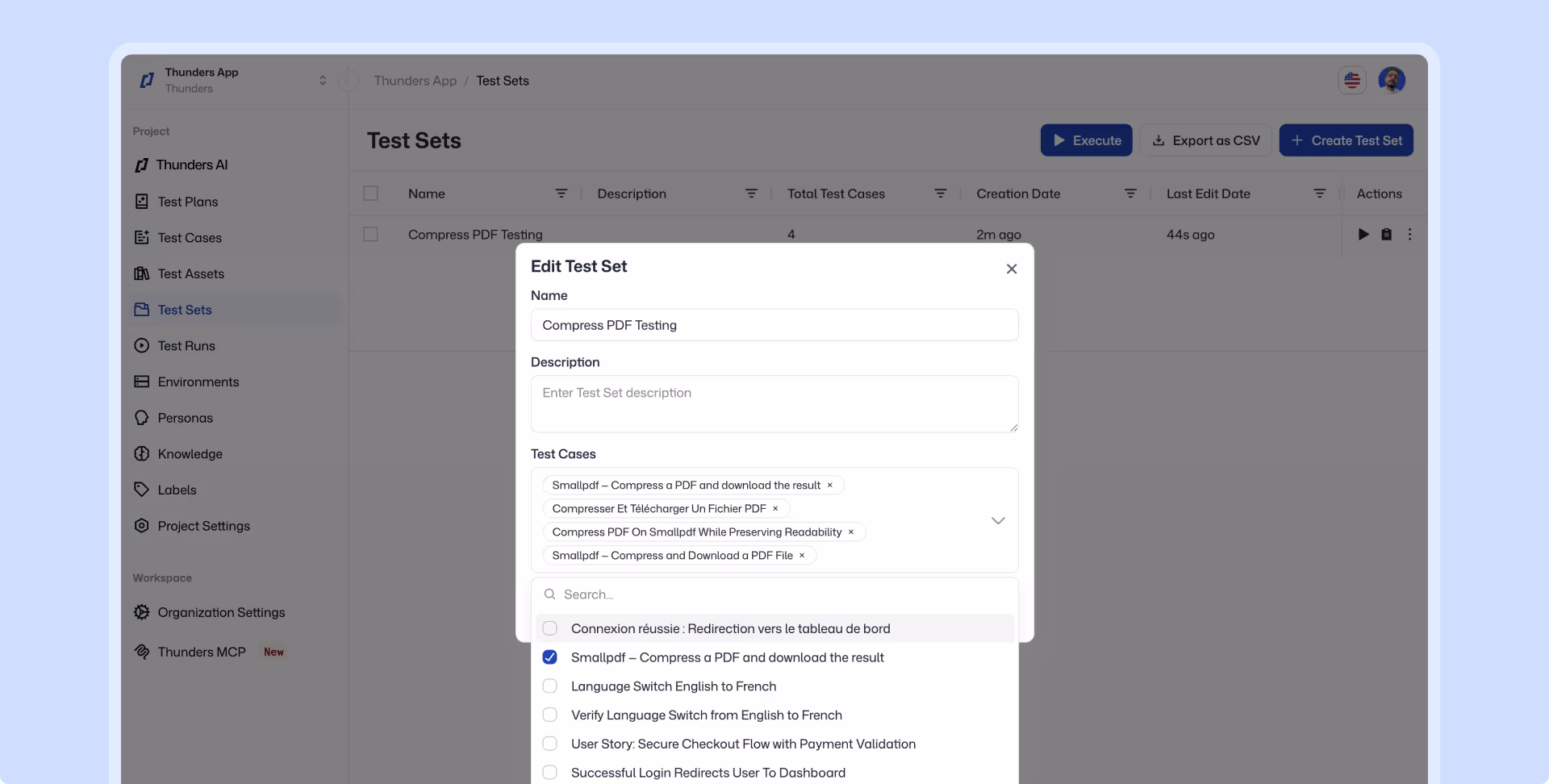The image size is (1549, 784).
Task: Click the Organization Settings gear icon
Action: tap(141, 612)
